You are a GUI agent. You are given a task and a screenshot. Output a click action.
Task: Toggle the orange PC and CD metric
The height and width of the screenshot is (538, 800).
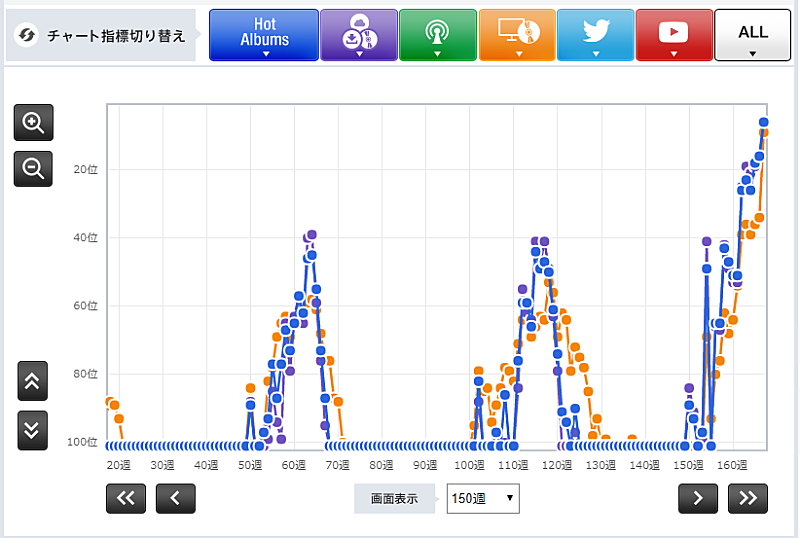point(516,35)
